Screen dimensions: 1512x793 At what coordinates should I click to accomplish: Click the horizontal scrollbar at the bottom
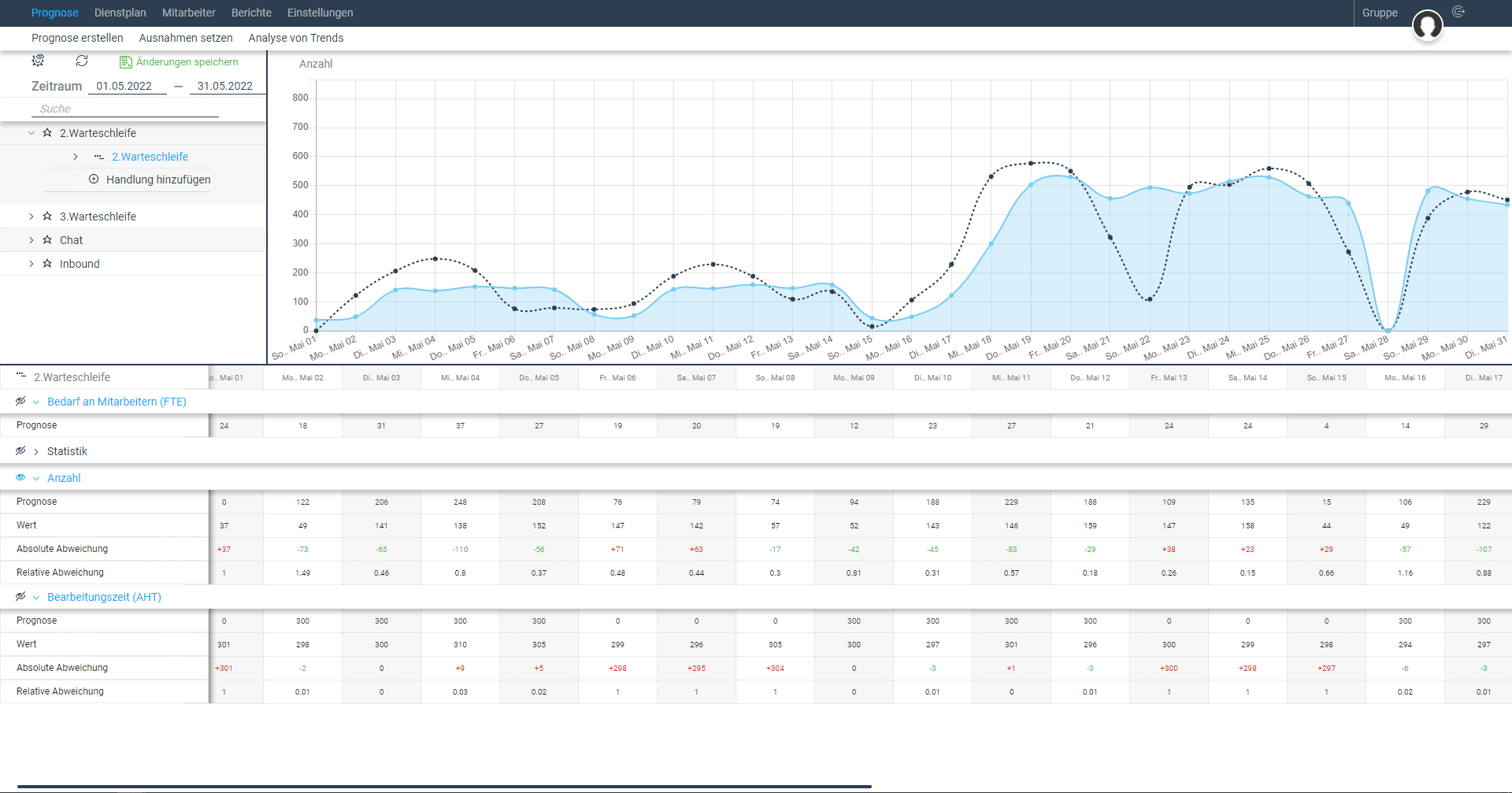(444, 786)
